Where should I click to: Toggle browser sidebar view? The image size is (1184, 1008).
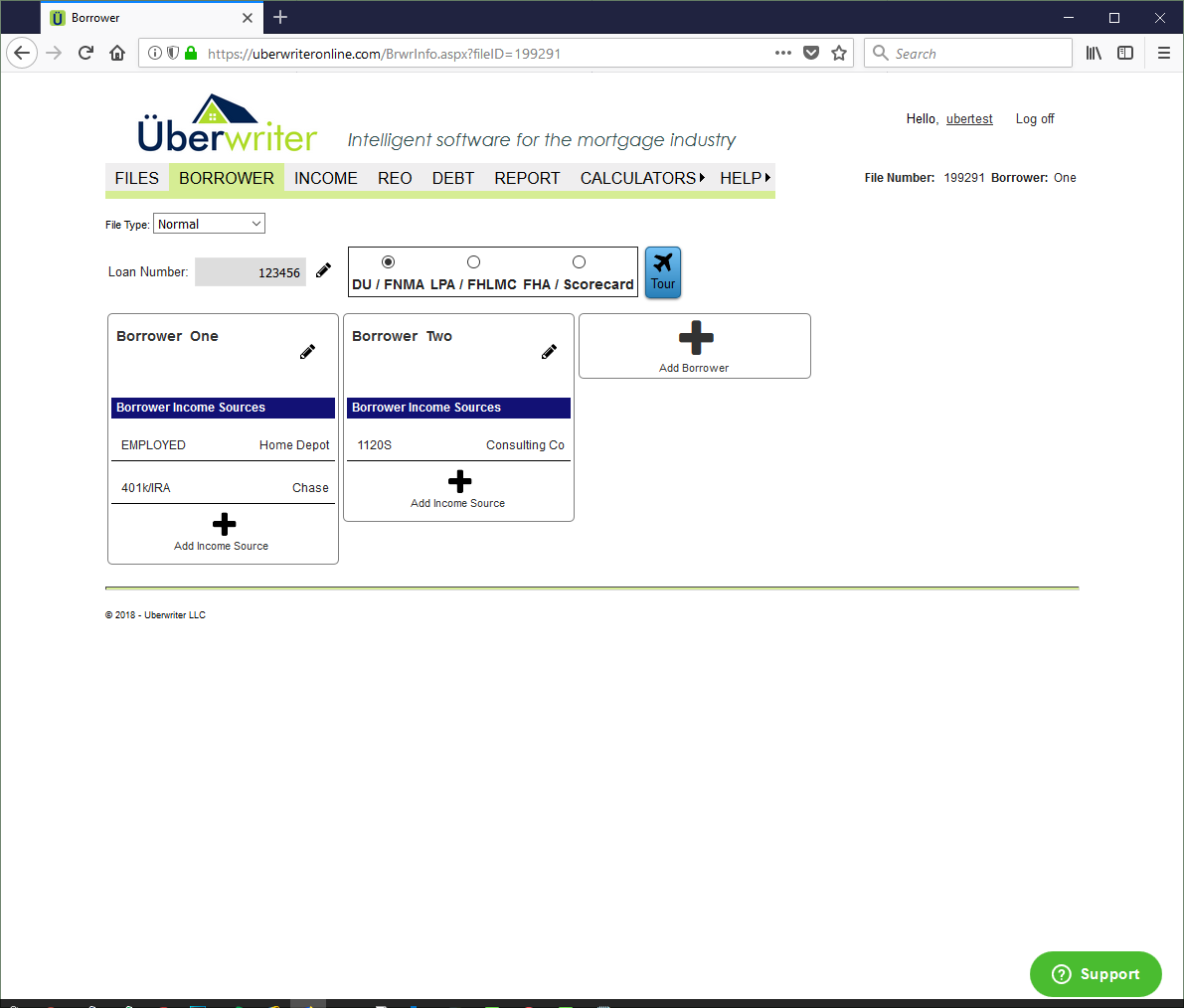[1125, 53]
